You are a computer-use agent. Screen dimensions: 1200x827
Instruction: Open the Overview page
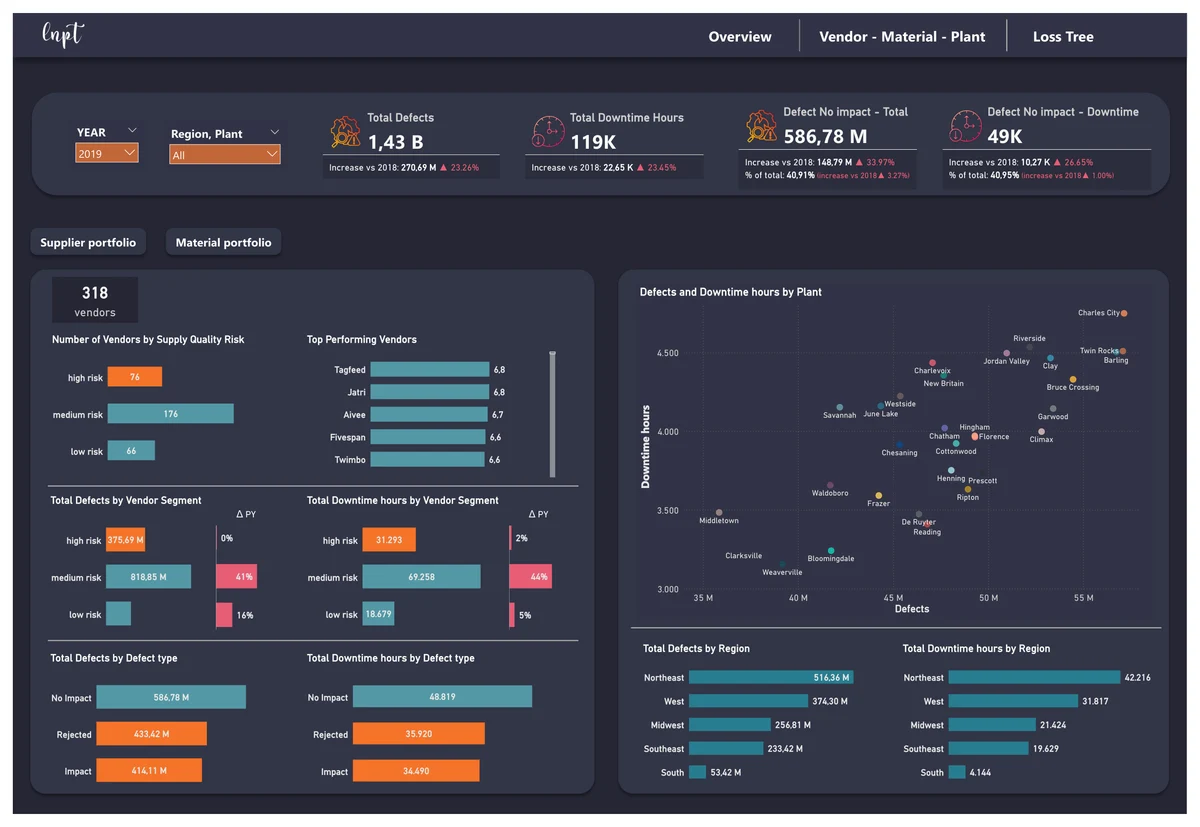tap(740, 37)
